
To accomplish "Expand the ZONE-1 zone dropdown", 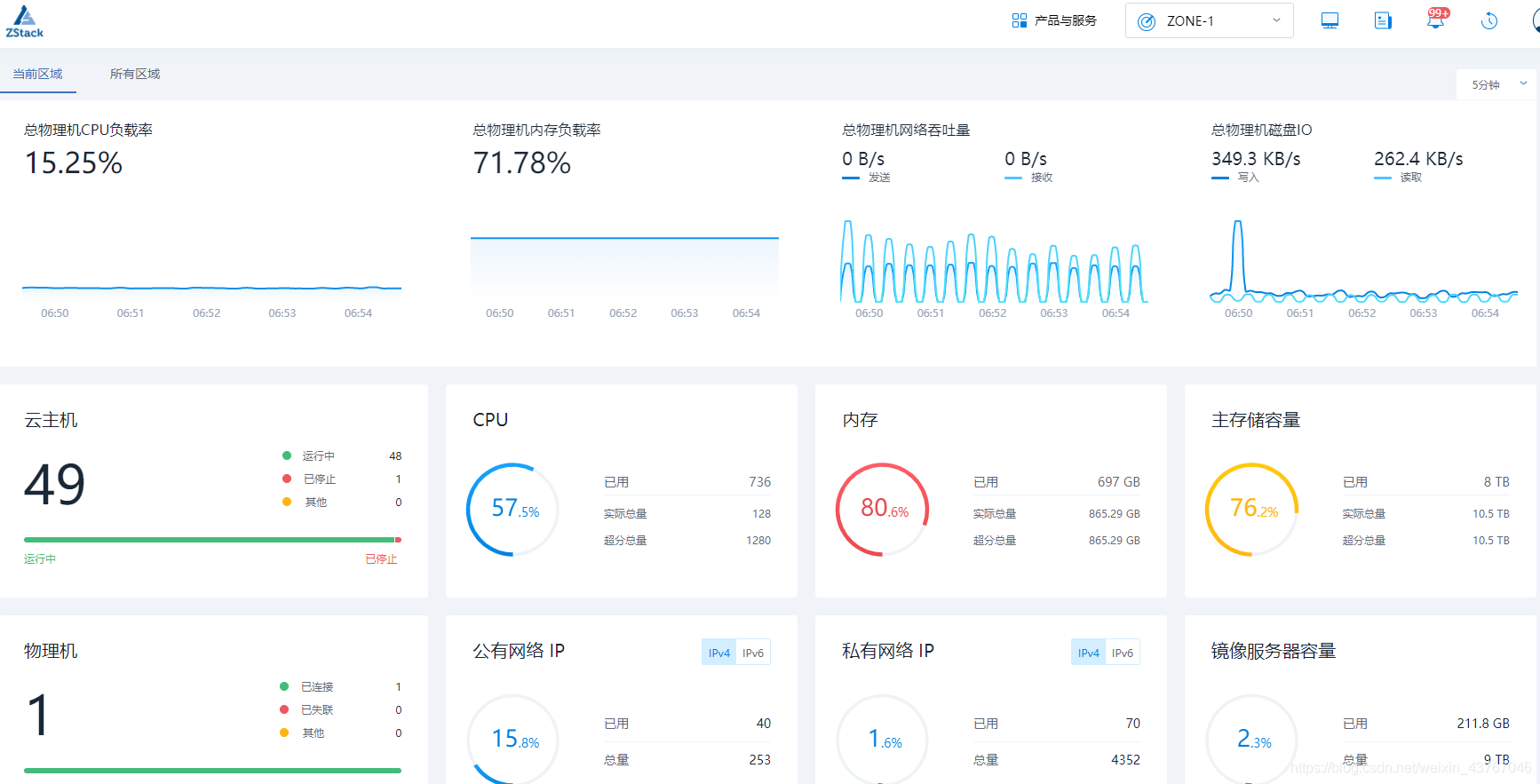I will pos(1209,20).
